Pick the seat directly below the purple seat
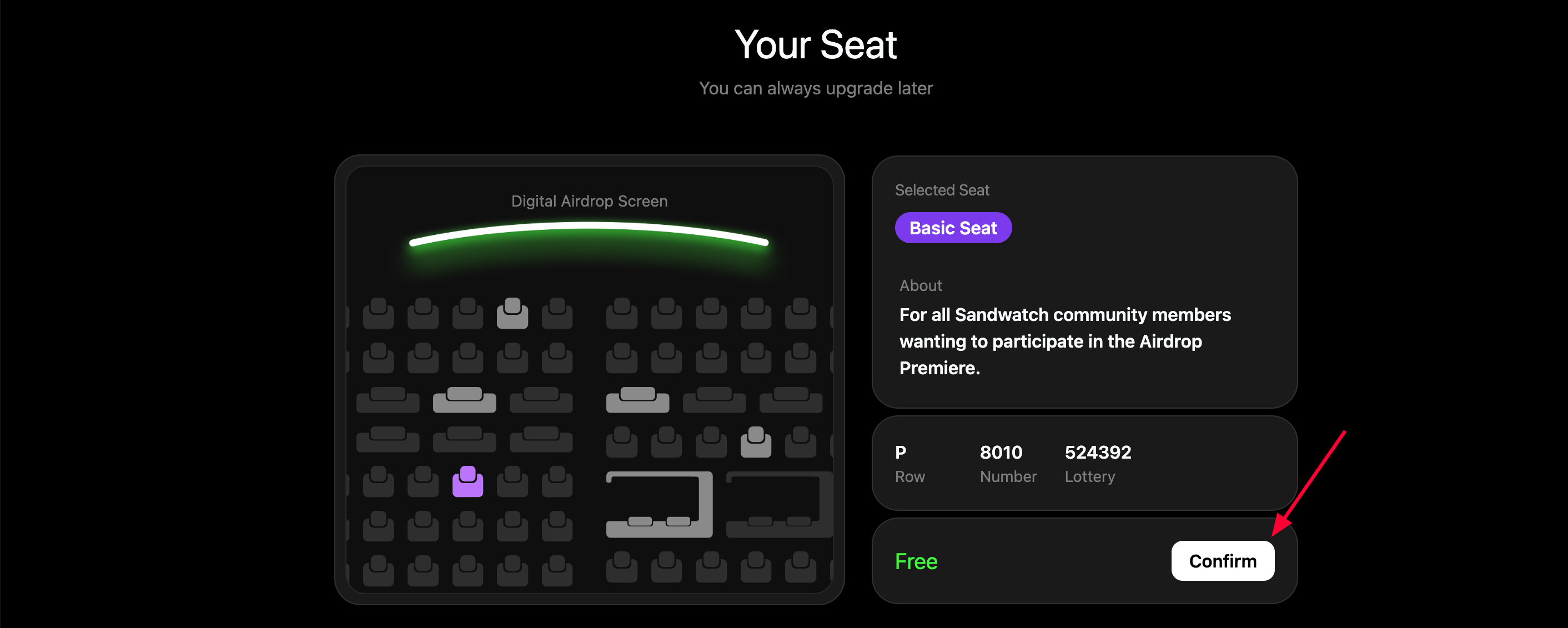The image size is (1568, 628). click(x=468, y=526)
